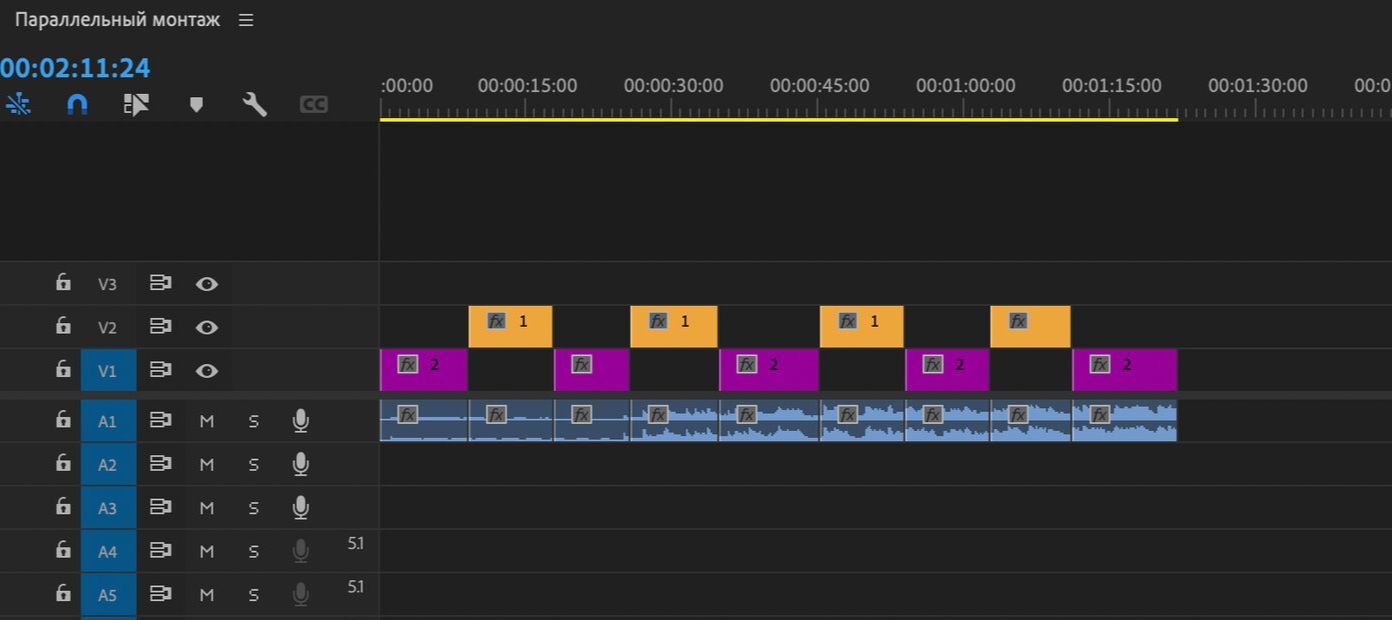The height and width of the screenshot is (620, 1392).
Task: Hide the V3 track output eye
Action: [207, 284]
